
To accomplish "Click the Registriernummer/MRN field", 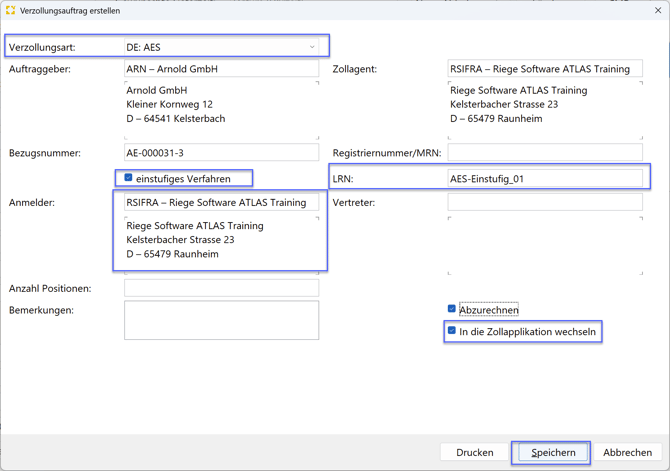I will [x=545, y=153].
